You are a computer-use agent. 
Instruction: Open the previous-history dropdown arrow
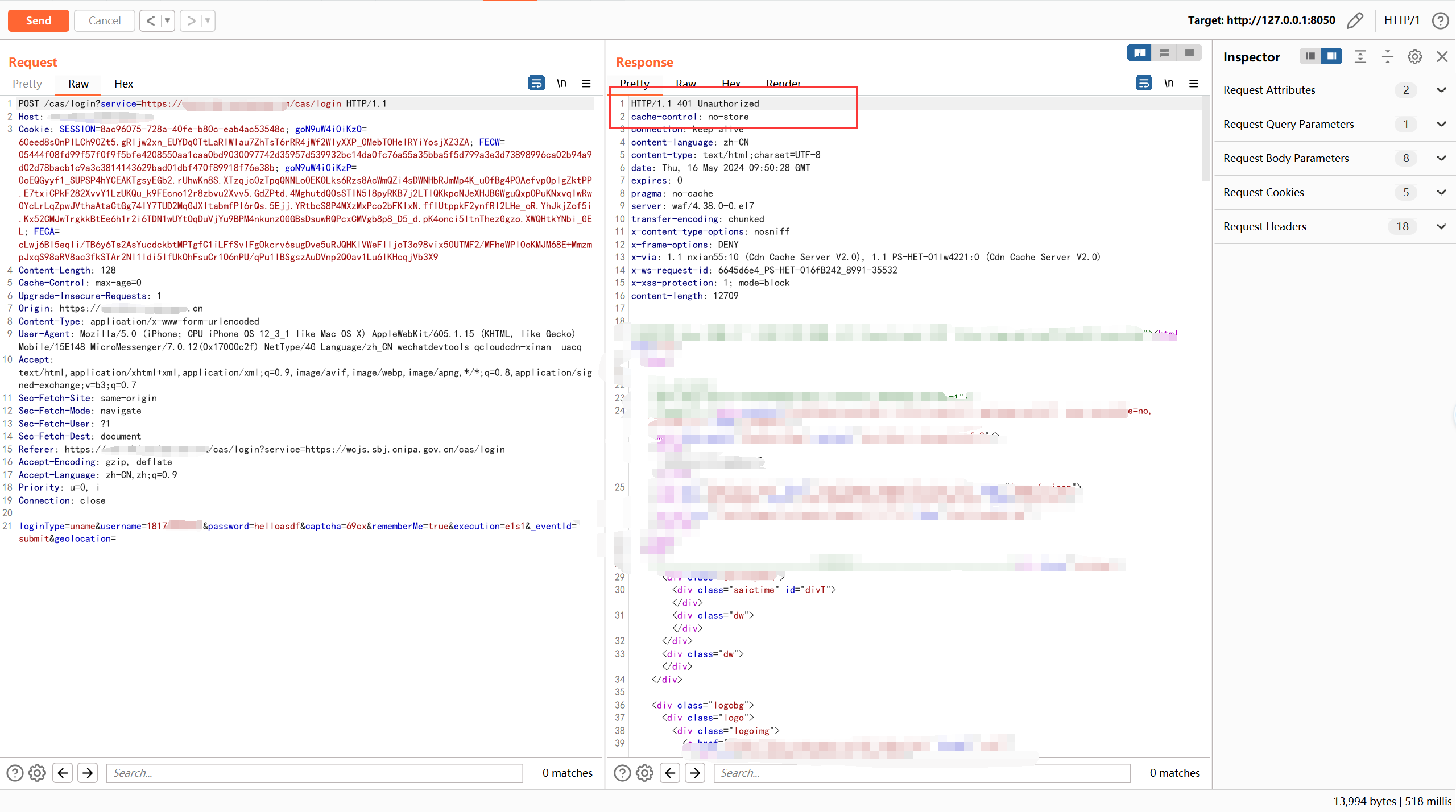(x=168, y=20)
